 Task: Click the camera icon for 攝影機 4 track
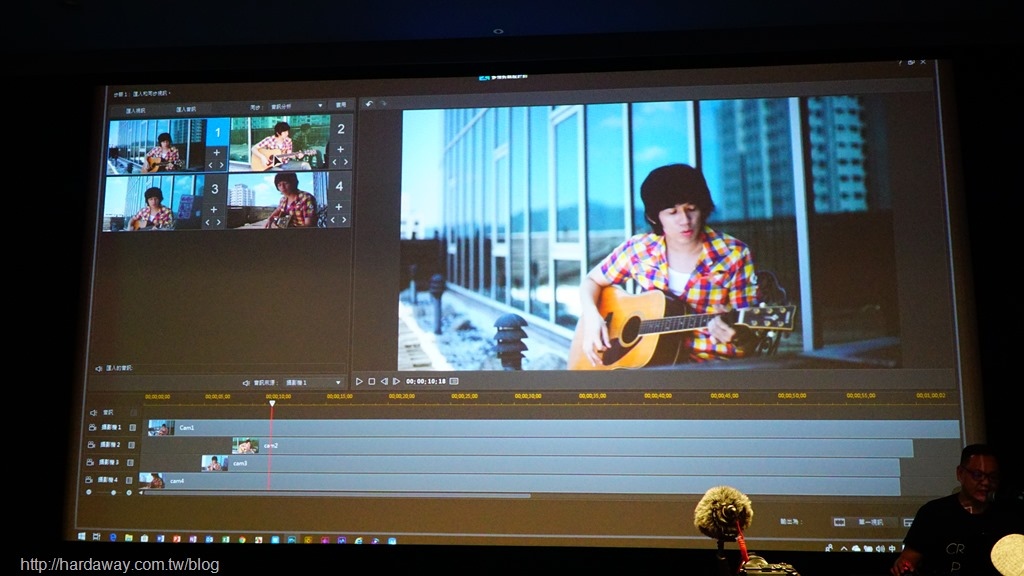pos(89,480)
